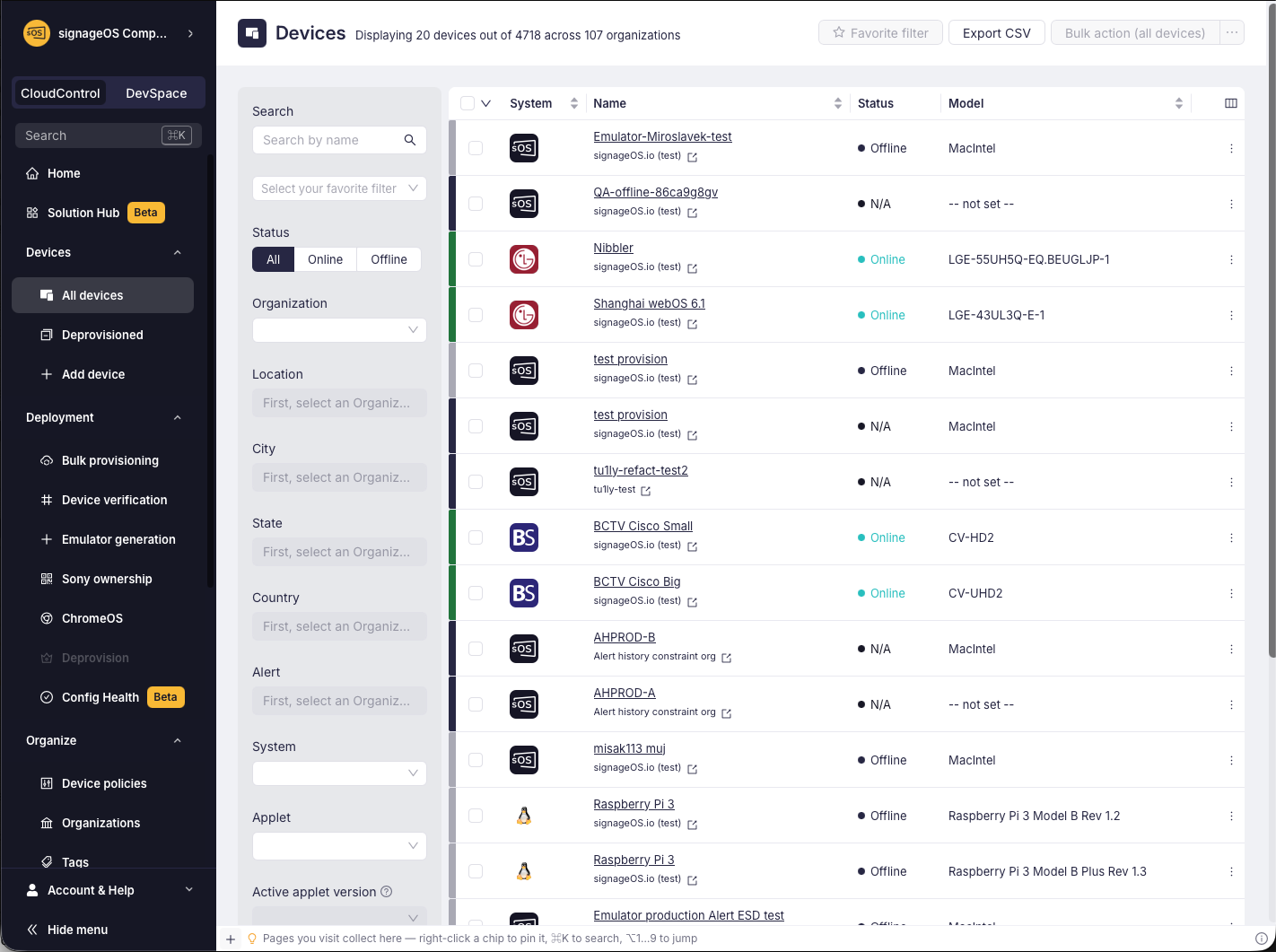Open the column settings icon in table header

(1231, 103)
